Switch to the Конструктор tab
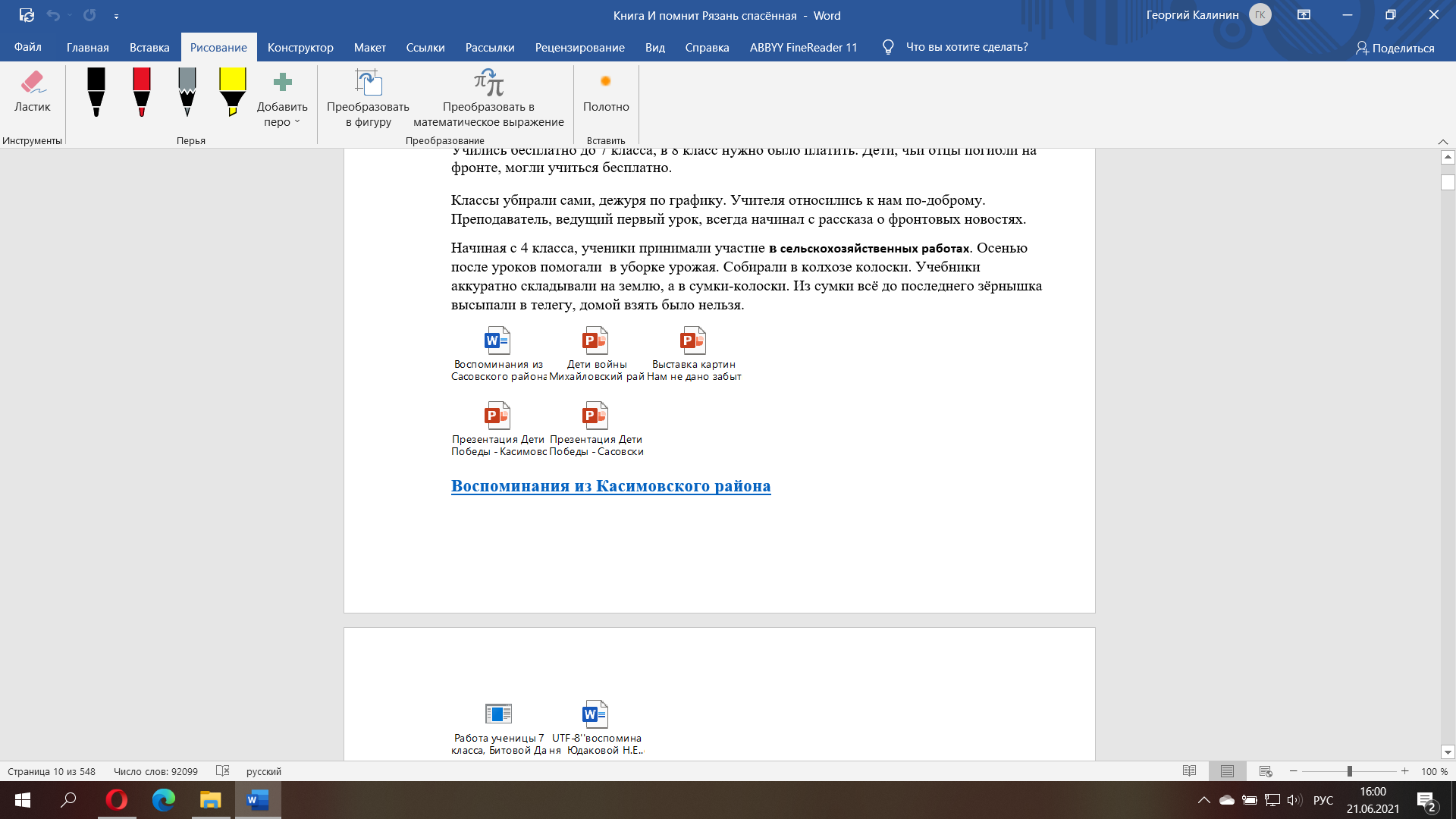This screenshot has width=1456, height=819. (300, 47)
